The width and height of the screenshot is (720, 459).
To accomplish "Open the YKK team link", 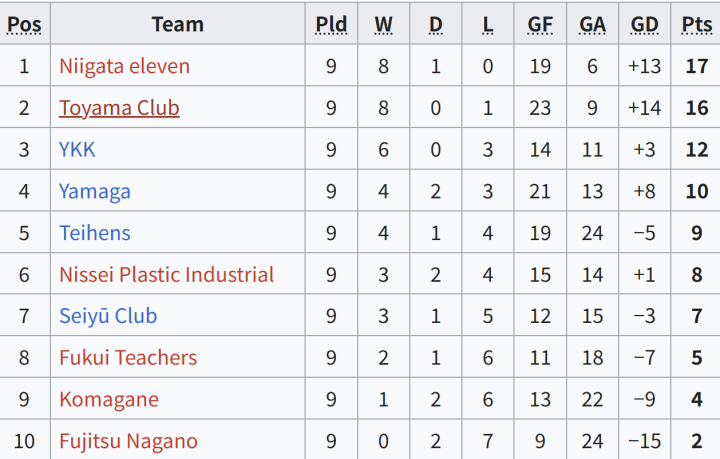I will [x=77, y=150].
